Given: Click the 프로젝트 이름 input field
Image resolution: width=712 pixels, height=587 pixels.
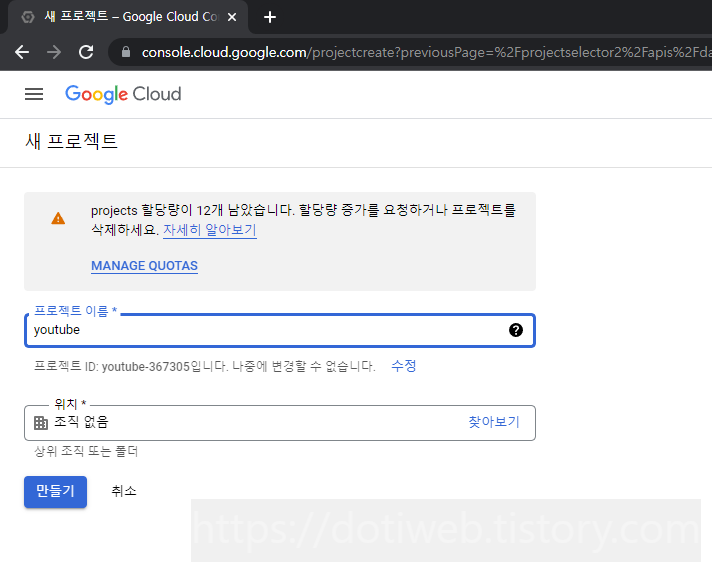Looking at the screenshot, I should (x=280, y=330).
